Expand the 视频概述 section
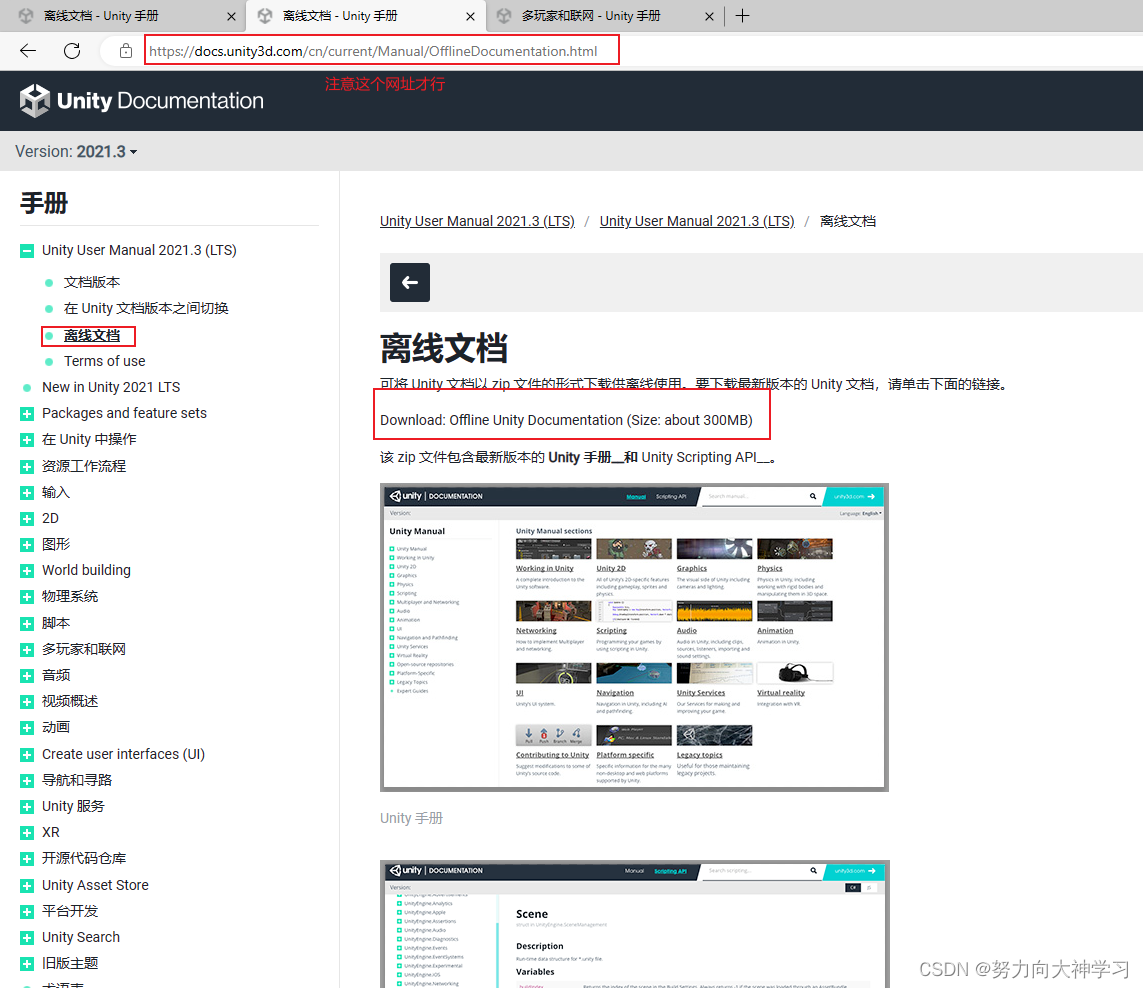 pos(27,701)
